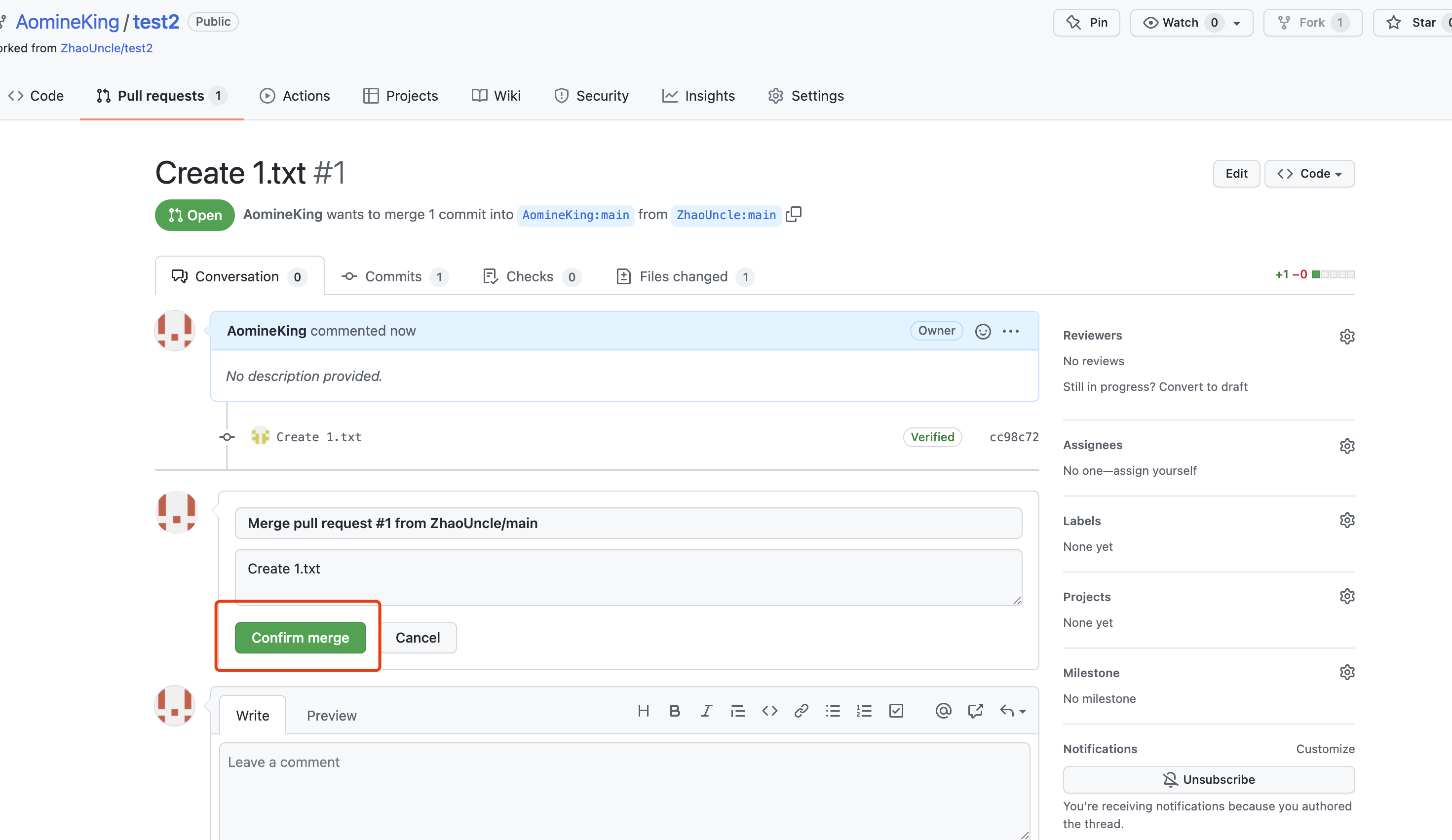Screen dimensions: 1452x840
Task: Insert a link via toolbar icon
Action: coord(801,711)
